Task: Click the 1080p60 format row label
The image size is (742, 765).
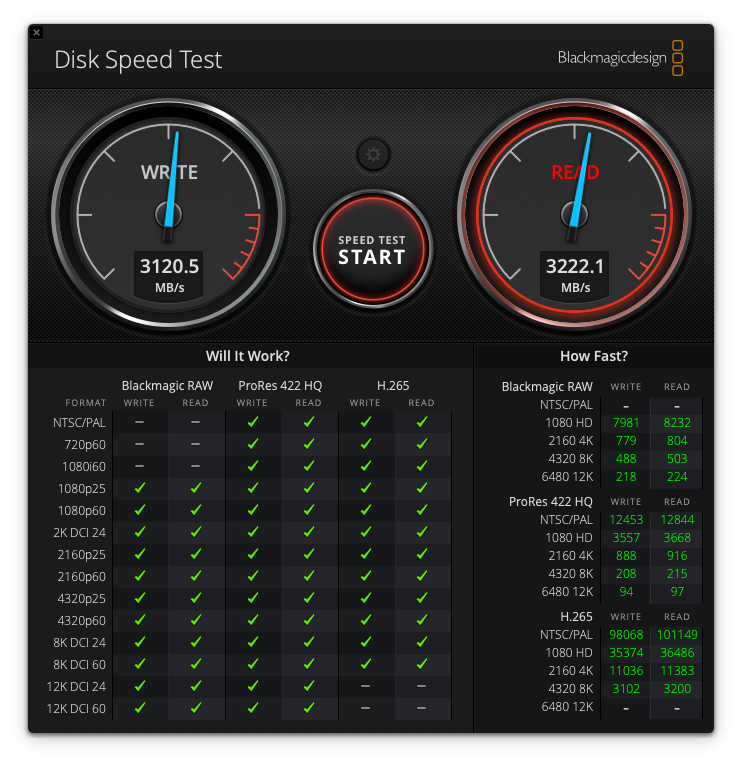Action: [82, 511]
